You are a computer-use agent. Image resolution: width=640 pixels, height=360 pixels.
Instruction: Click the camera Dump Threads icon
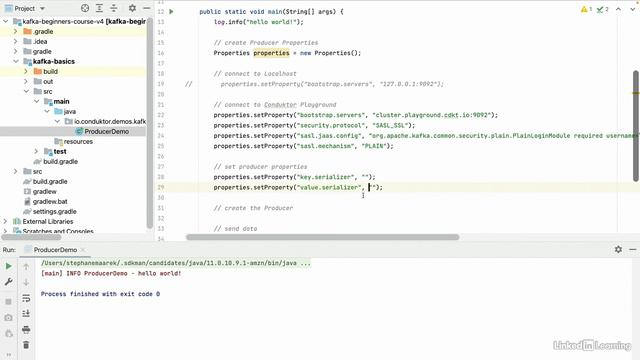[9, 318]
